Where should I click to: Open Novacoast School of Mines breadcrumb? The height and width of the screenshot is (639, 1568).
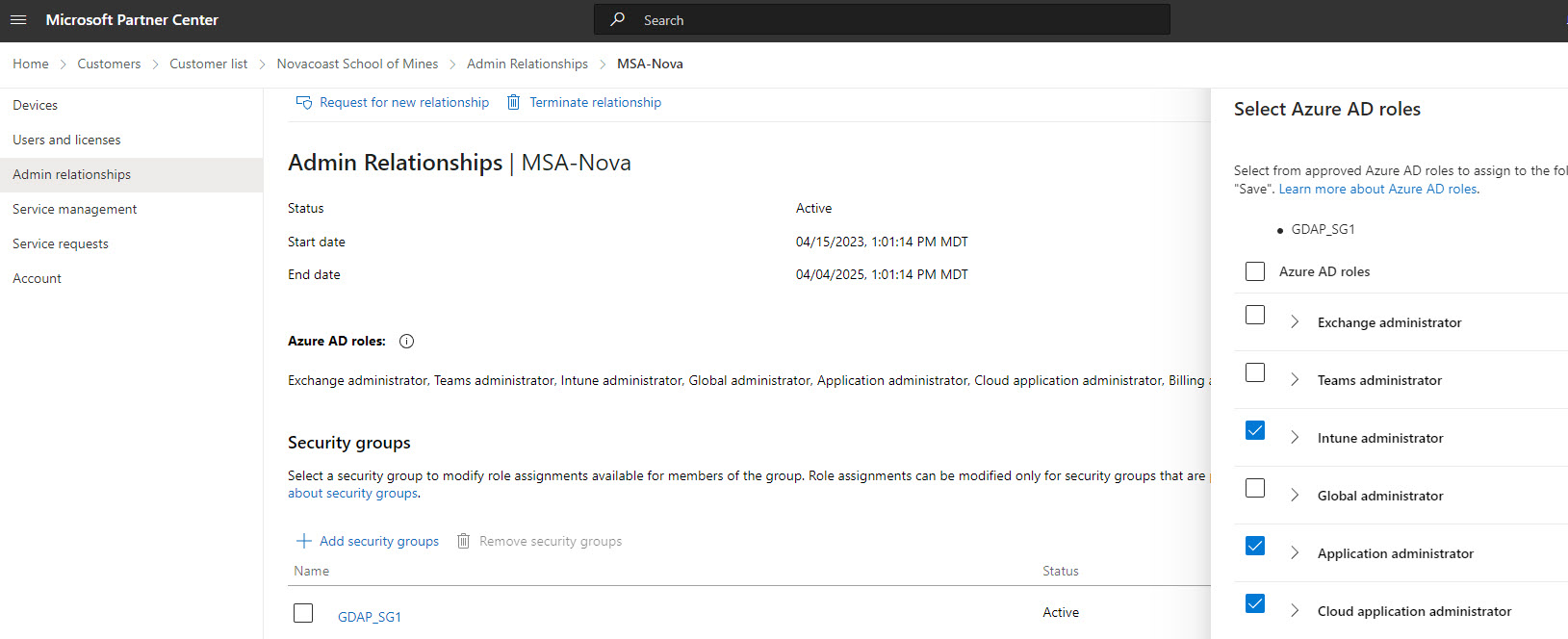(357, 64)
